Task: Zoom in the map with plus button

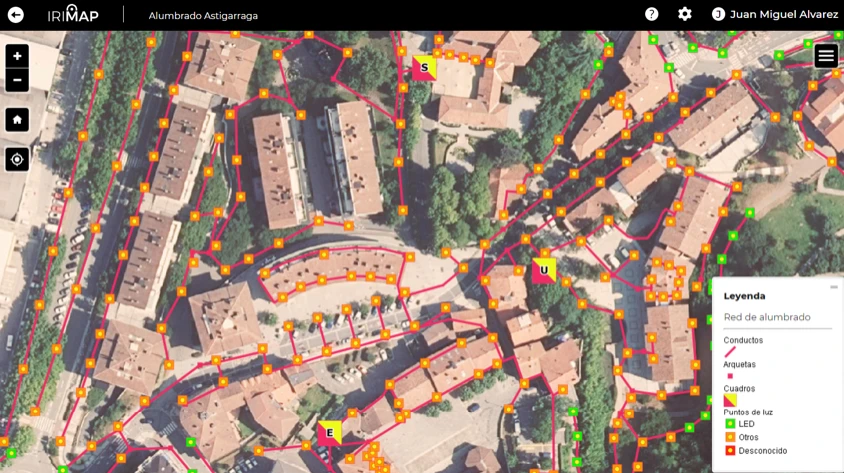Action: (17, 56)
